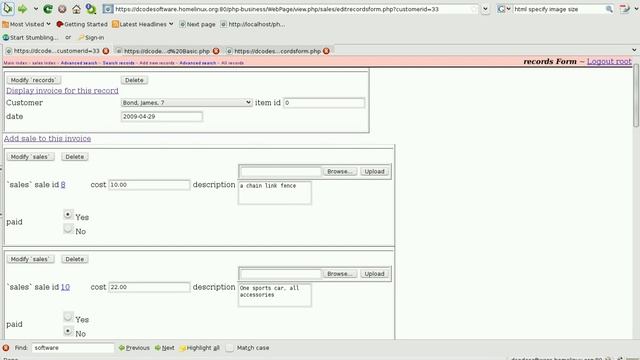The image size is (640, 360).
Task: Click the green Forward arrow icon
Action: click(x=22, y=9)
